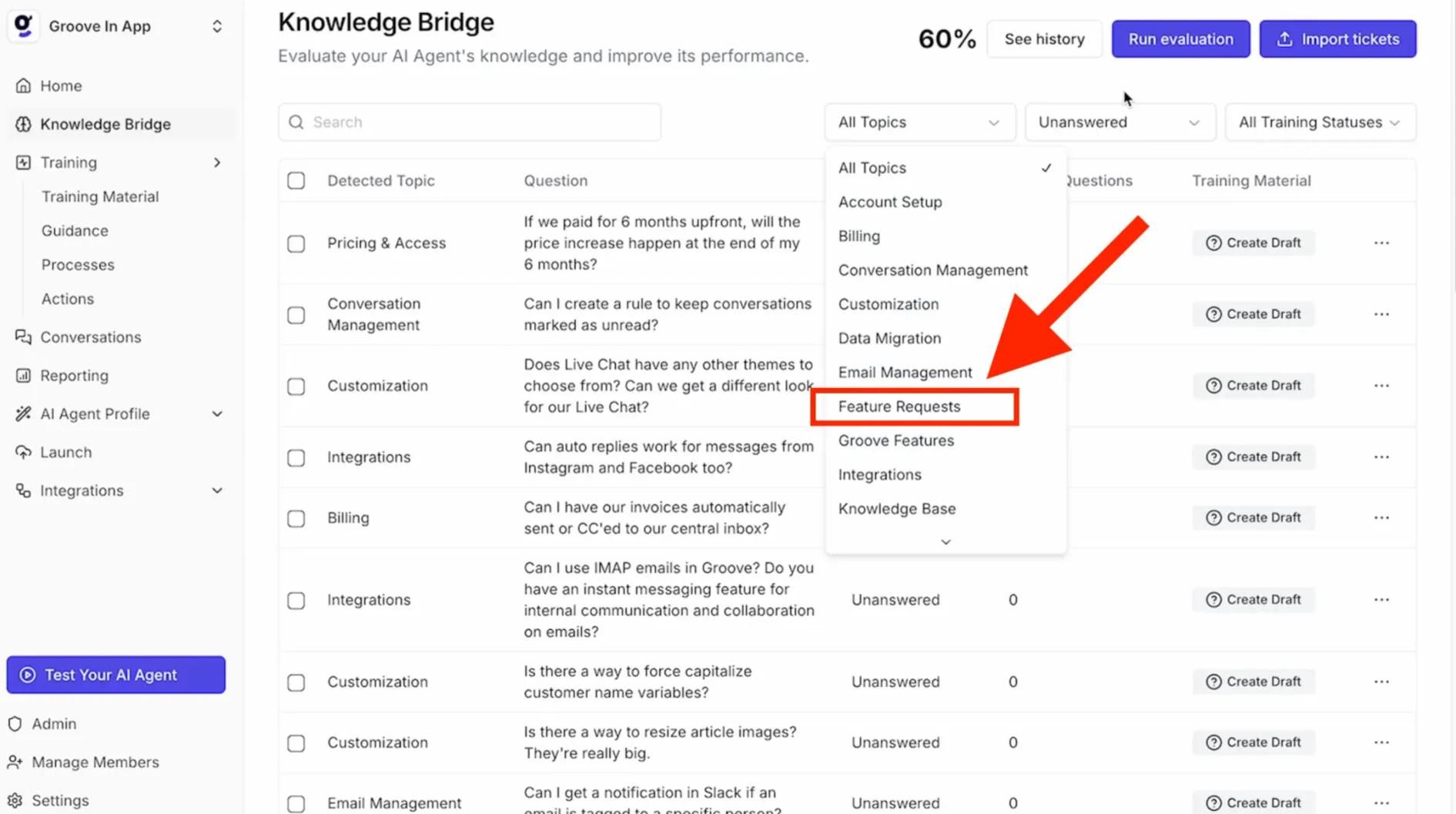This screenshot has height=814, width=1456.
Task: Click the Run evaluation button
Action: click(1180, 39)
